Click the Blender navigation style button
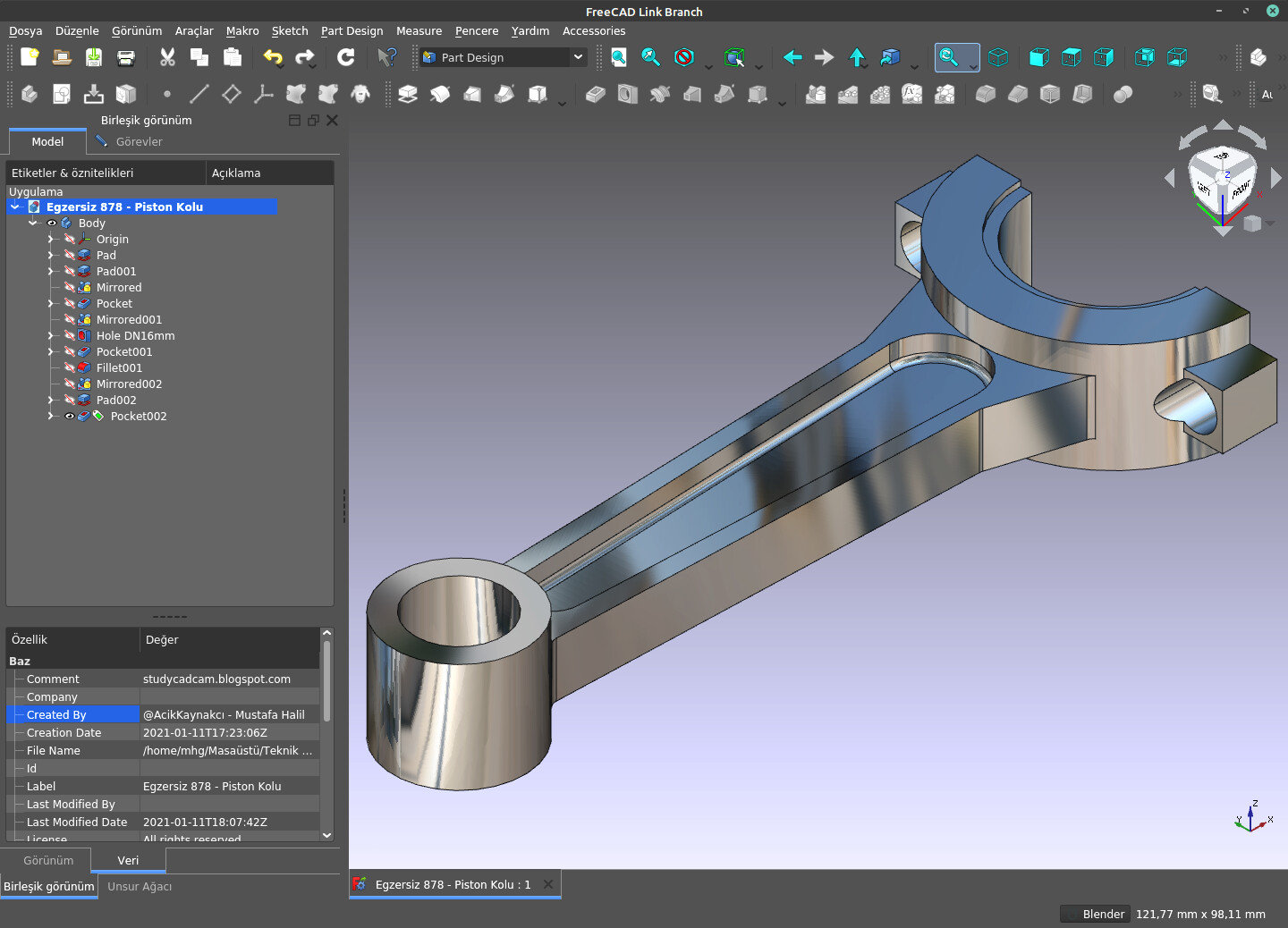Image resolution: width=1288 pixels, height=928 pixels. pyautogui.click(x=1093, y=914)
